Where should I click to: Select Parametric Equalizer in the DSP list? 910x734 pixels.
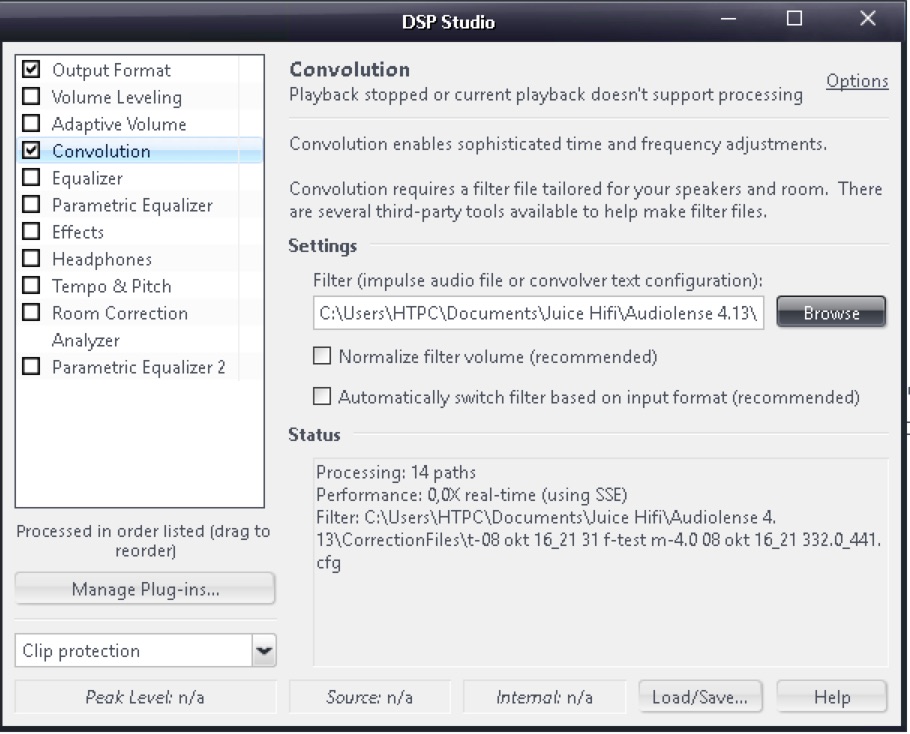(x=132, y=205)
